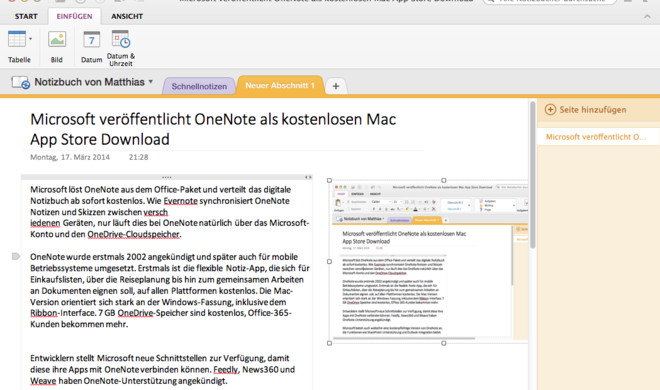Click the underlined word OneDrive-Cloudspeicher
Screen dimensions: 660x390
coord(133,234)
